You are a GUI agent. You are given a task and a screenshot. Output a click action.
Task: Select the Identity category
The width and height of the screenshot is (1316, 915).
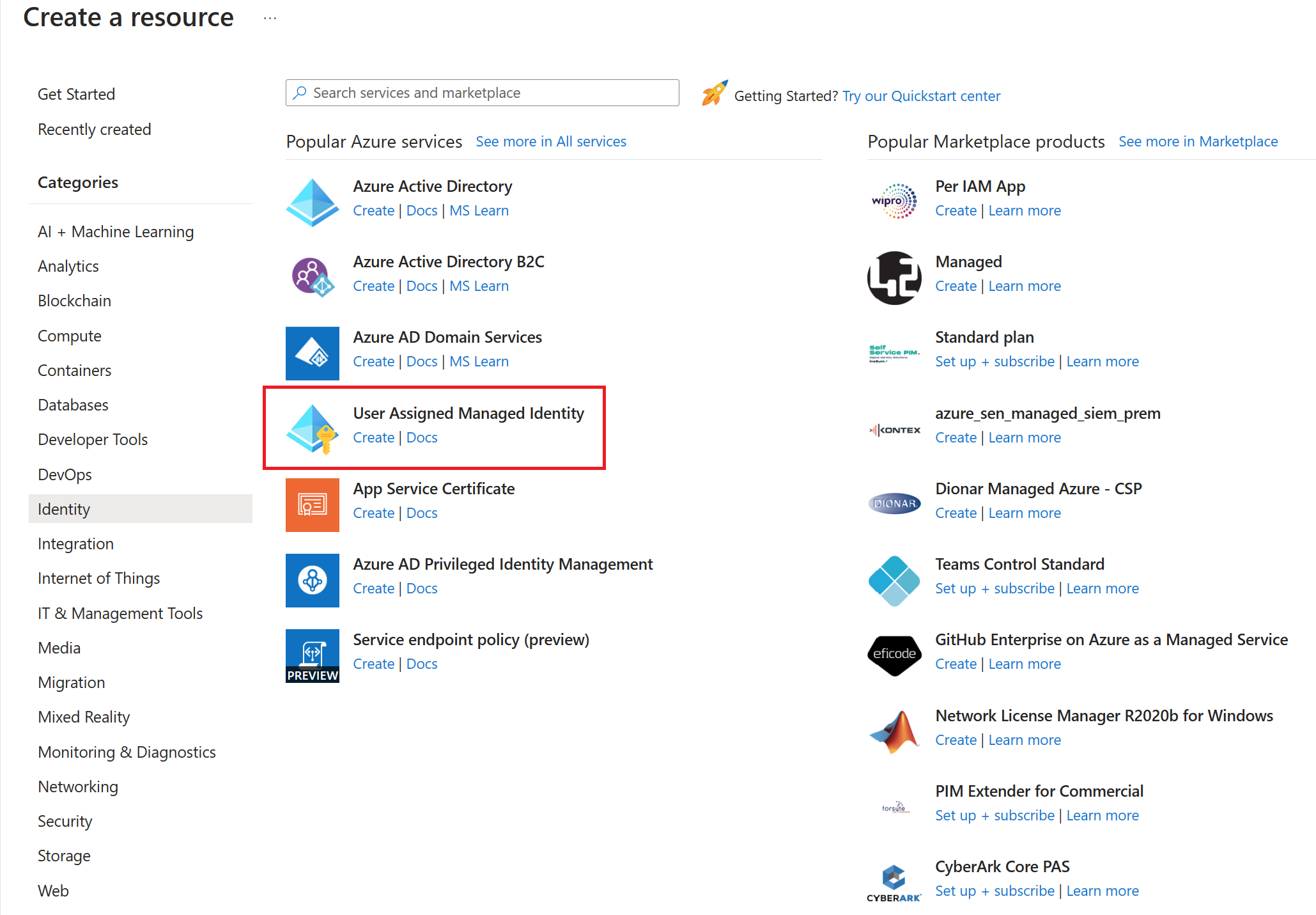[x=63, y=508]
